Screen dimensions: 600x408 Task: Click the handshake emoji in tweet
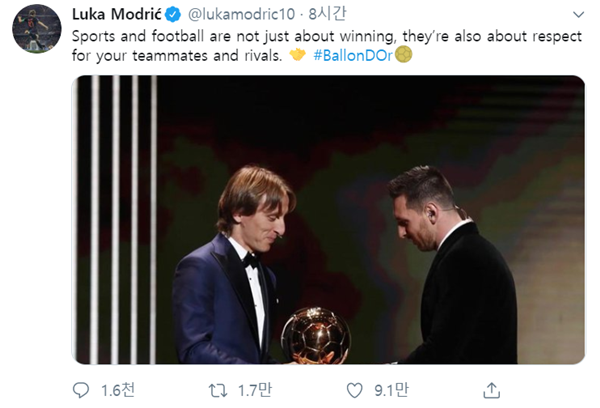(x=297, y=55)
